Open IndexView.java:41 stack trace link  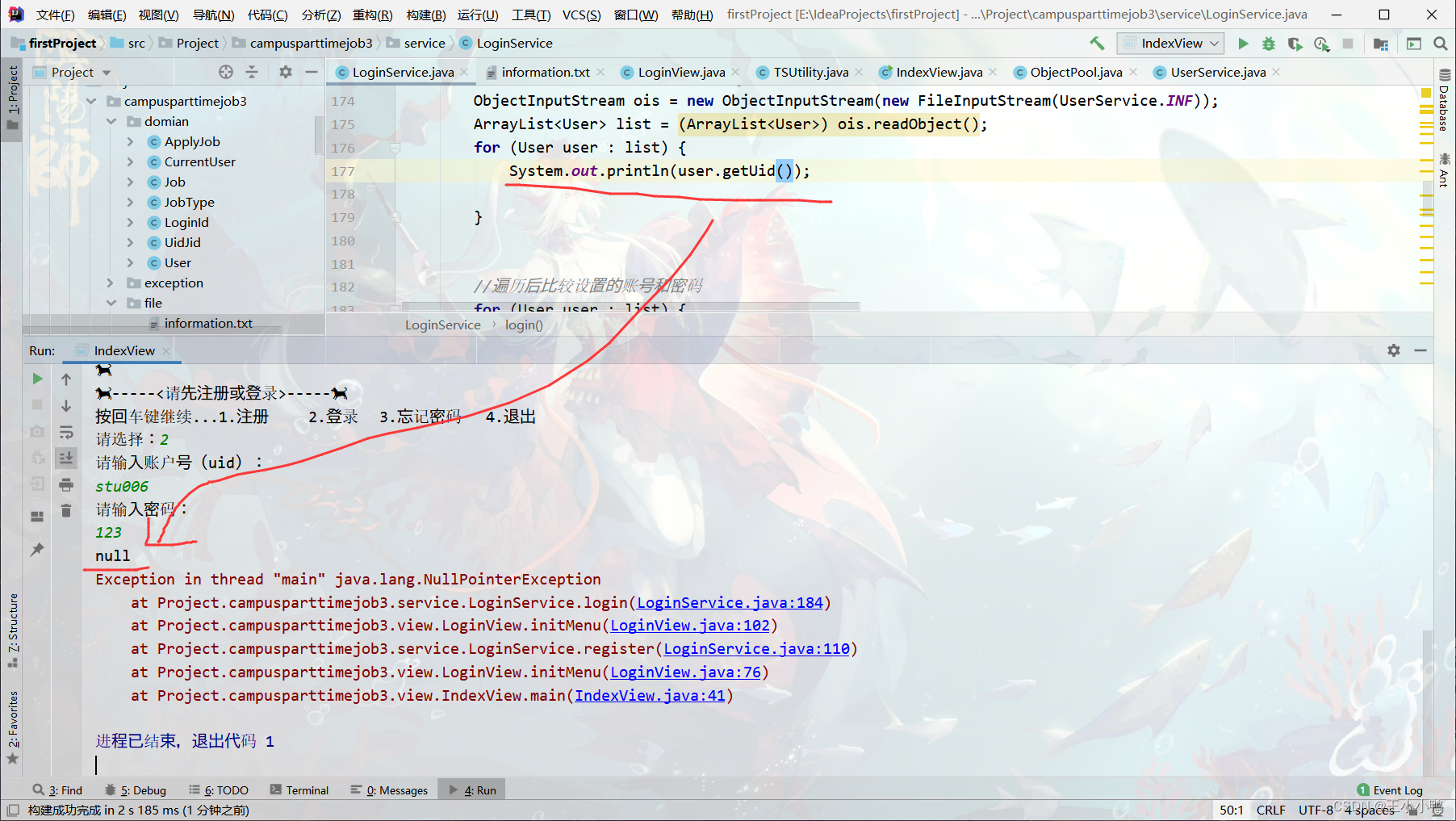point(650,695)
